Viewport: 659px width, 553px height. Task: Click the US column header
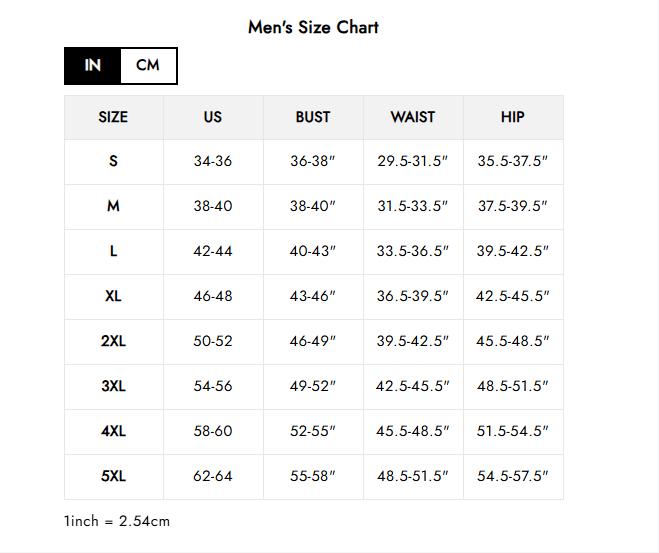pyautogui.click(x=212, y=117)
